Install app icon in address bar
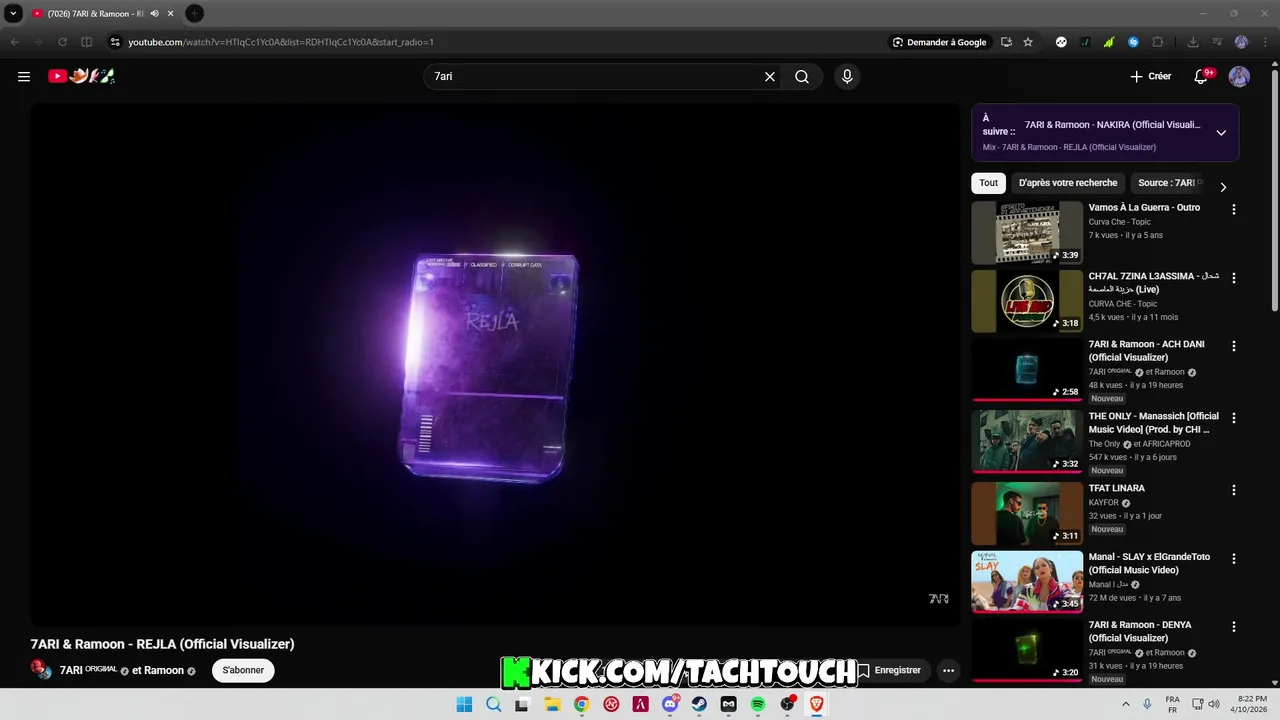This screenshot has height=720, width=1280. [1006, 42]
